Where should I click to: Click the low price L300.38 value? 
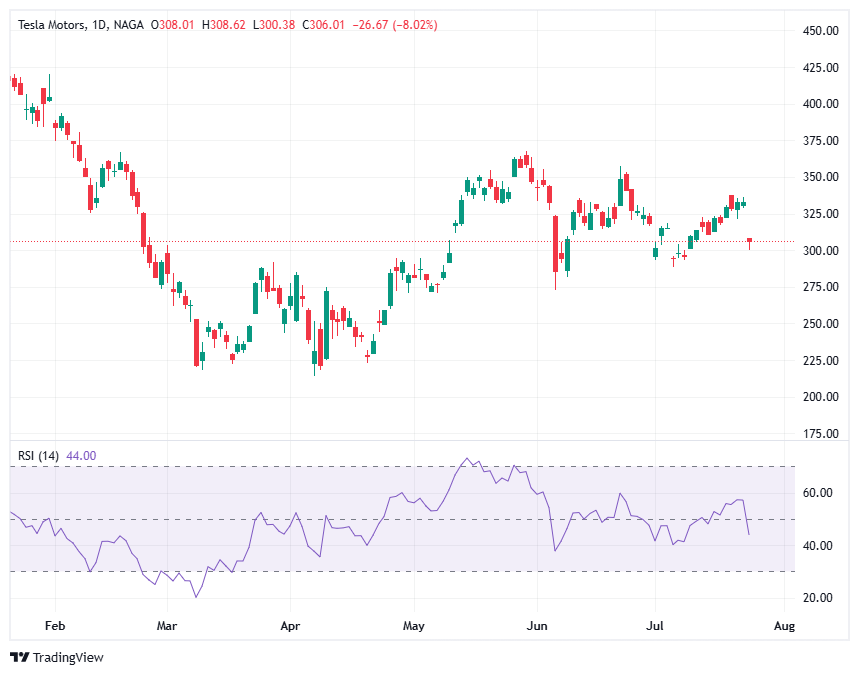pos(274,24)
